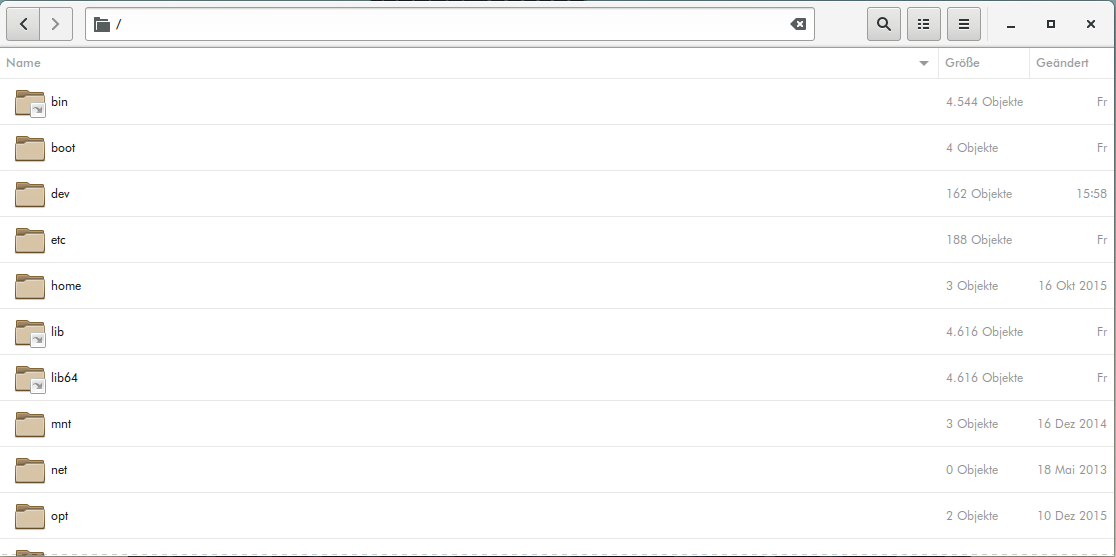Select the bin folder icon
This screenshot has height=557, width=1116.
pyautogui.click(x=30, y=102)
